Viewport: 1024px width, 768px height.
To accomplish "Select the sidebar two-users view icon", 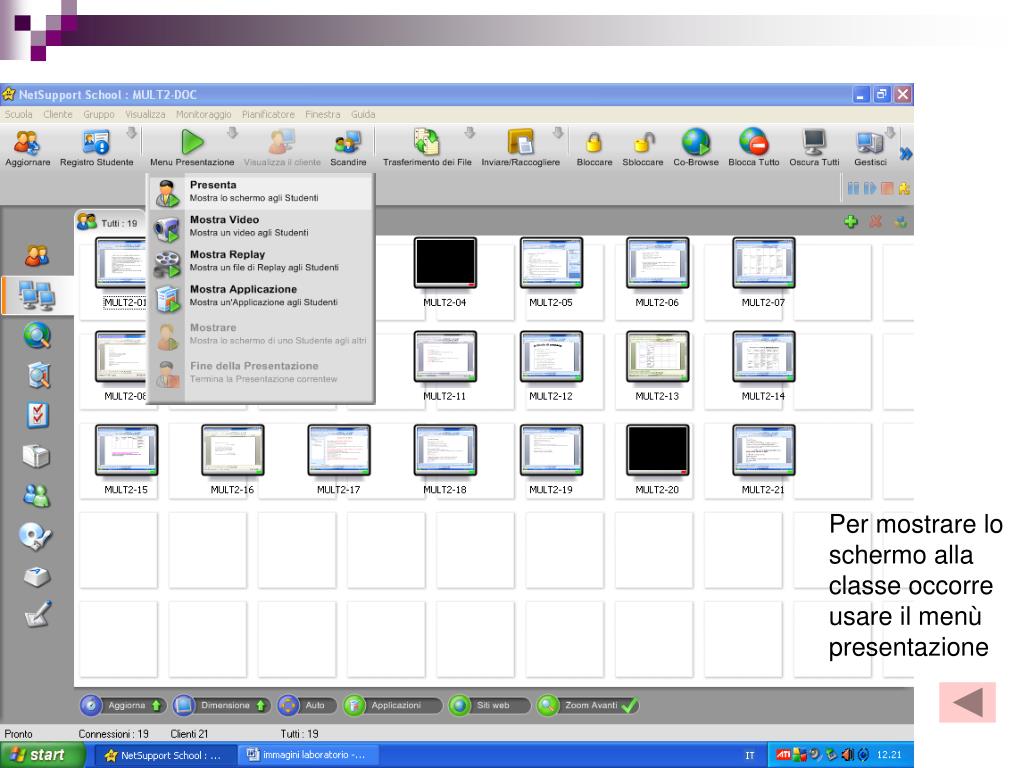I will tap(37, 255).
